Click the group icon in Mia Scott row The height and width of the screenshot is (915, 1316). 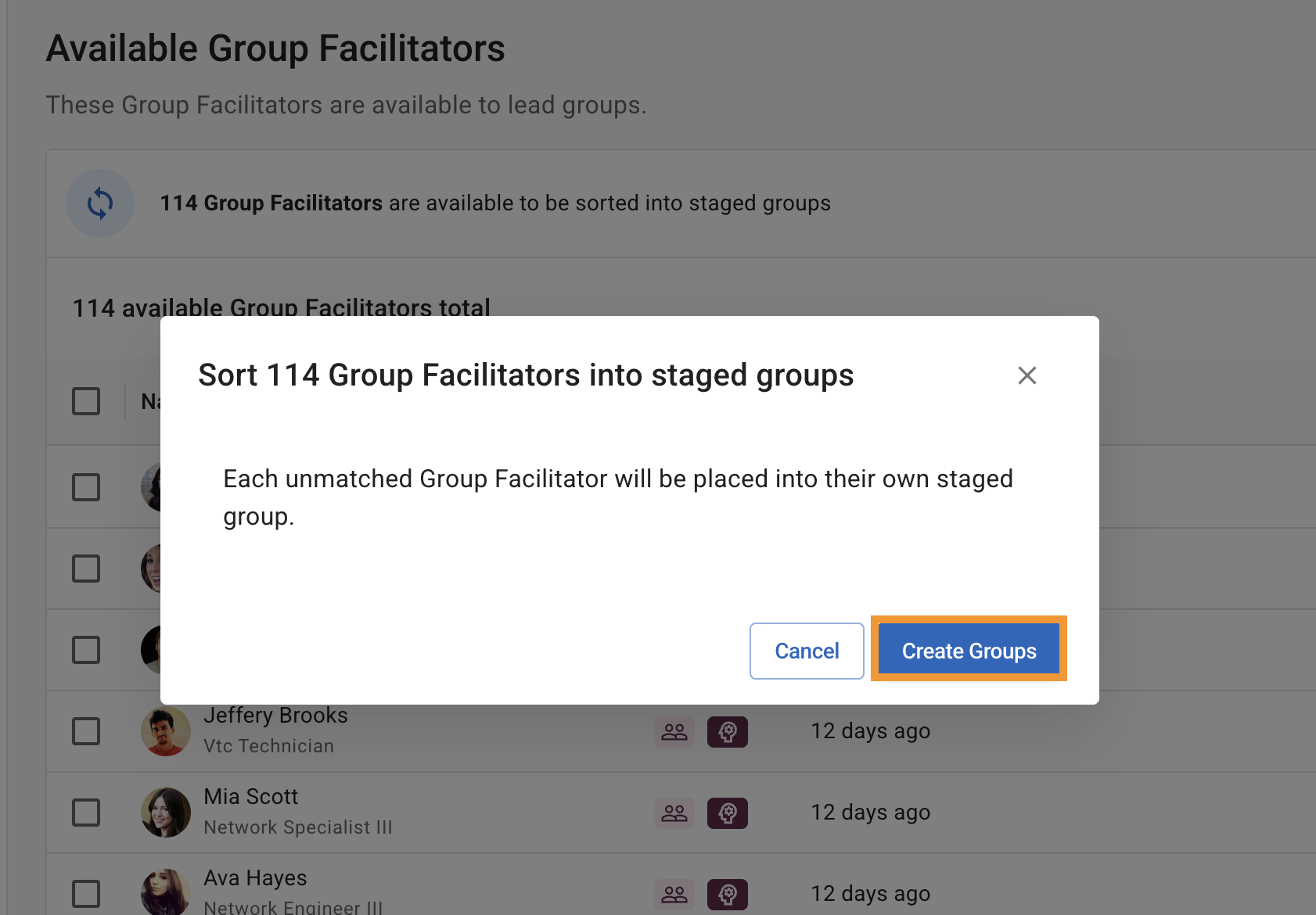click(x=674, y=813)
